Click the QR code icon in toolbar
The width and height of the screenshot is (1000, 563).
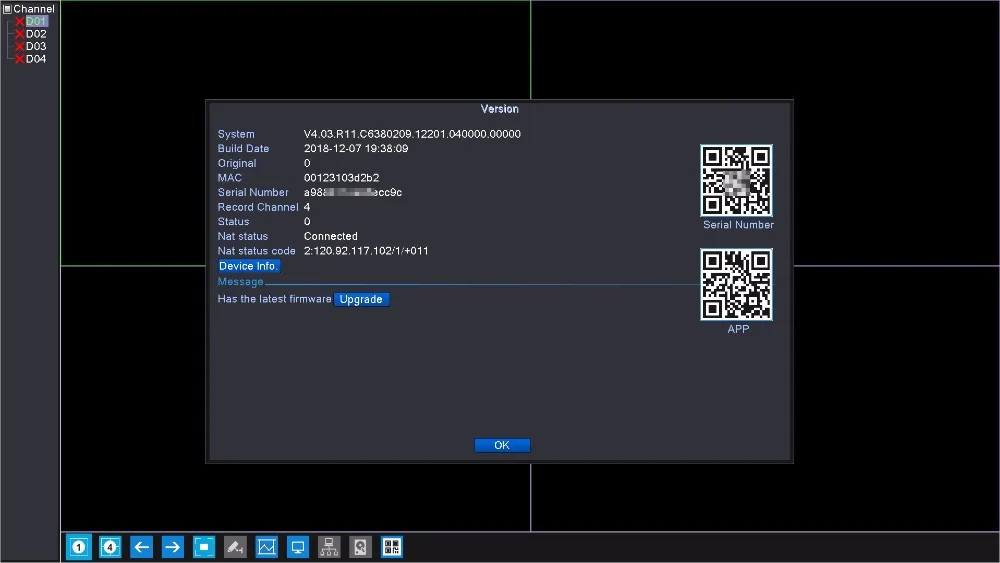click(391, 547)
